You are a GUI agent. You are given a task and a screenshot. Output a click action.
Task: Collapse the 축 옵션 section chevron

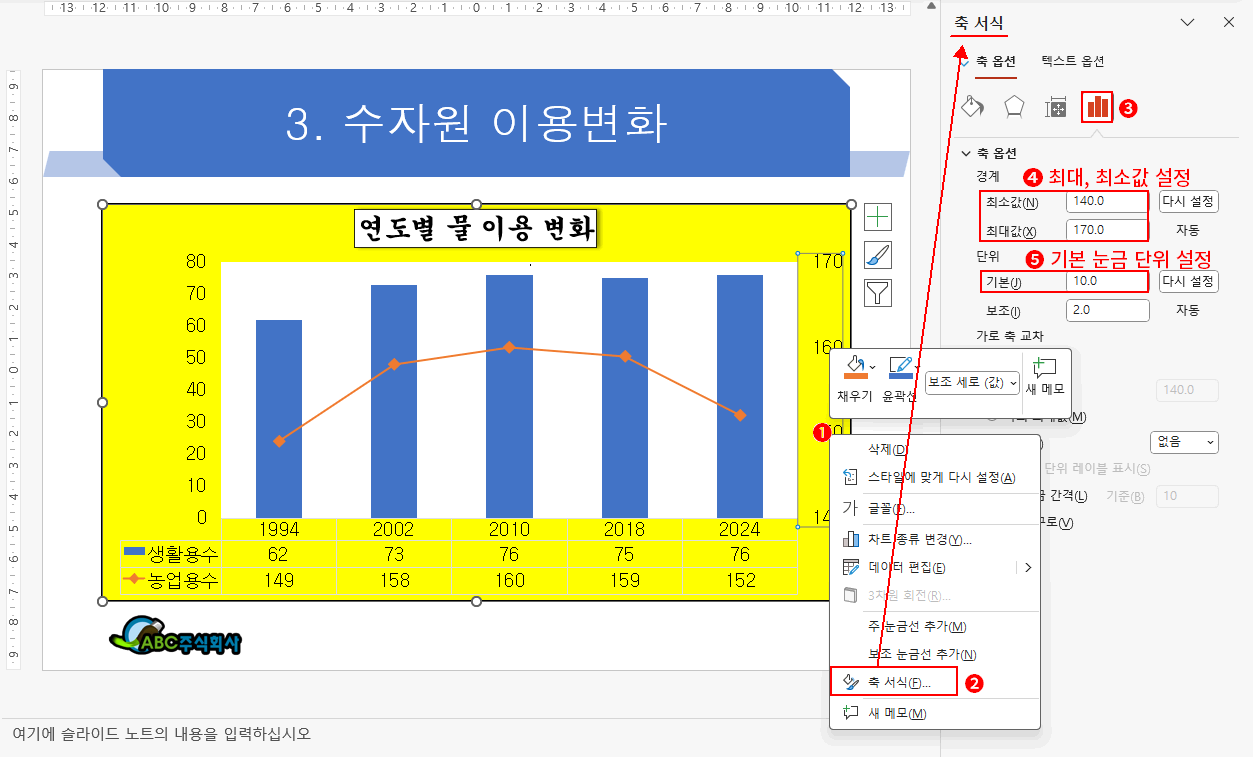point(966,152)
